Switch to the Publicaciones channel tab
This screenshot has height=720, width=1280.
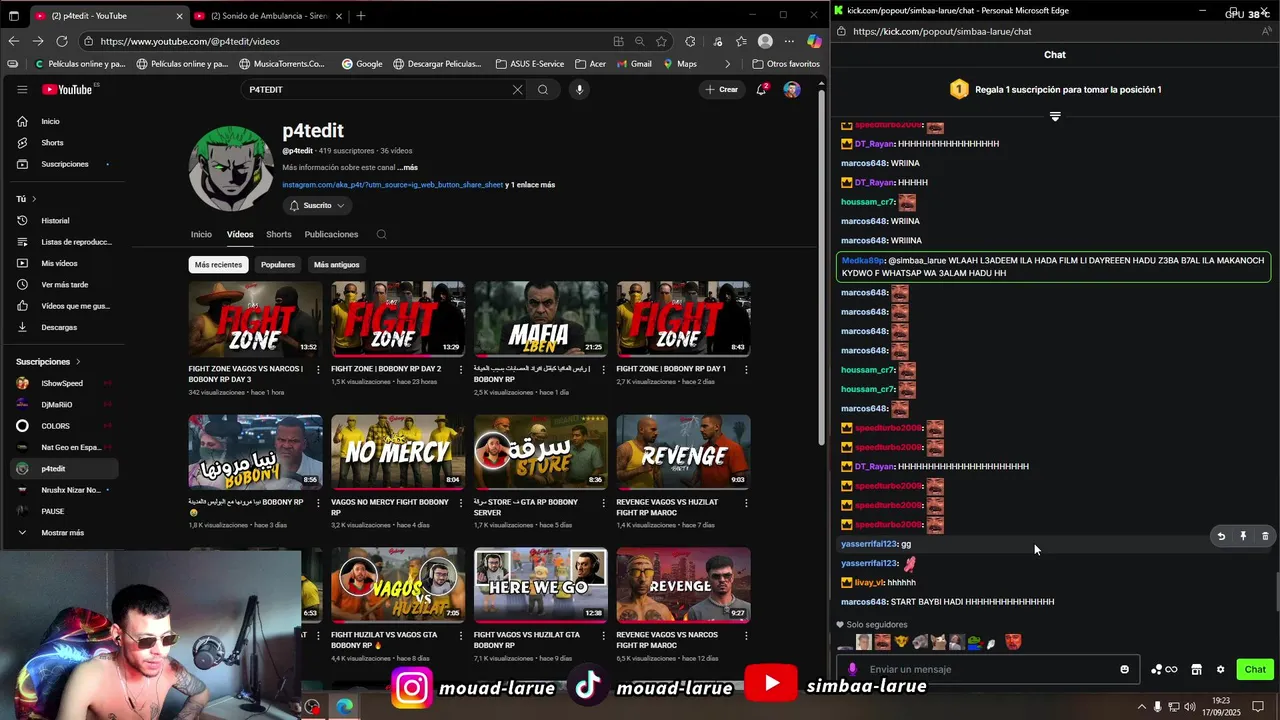(331, 234)
